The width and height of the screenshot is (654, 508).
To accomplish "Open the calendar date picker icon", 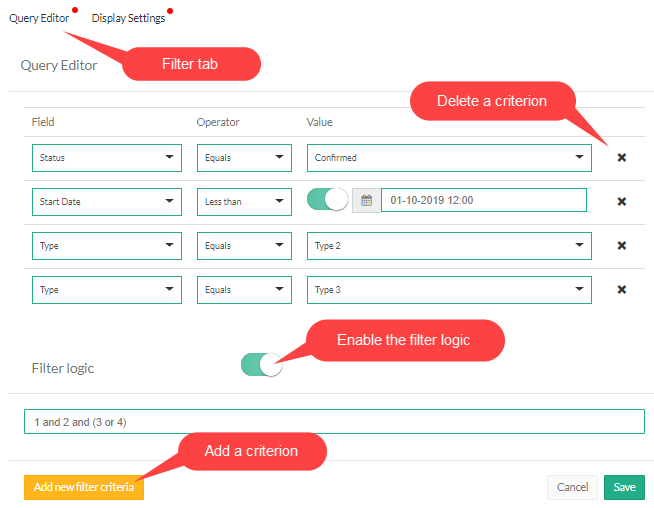I will pyautogui.click(x=366, y=201).
